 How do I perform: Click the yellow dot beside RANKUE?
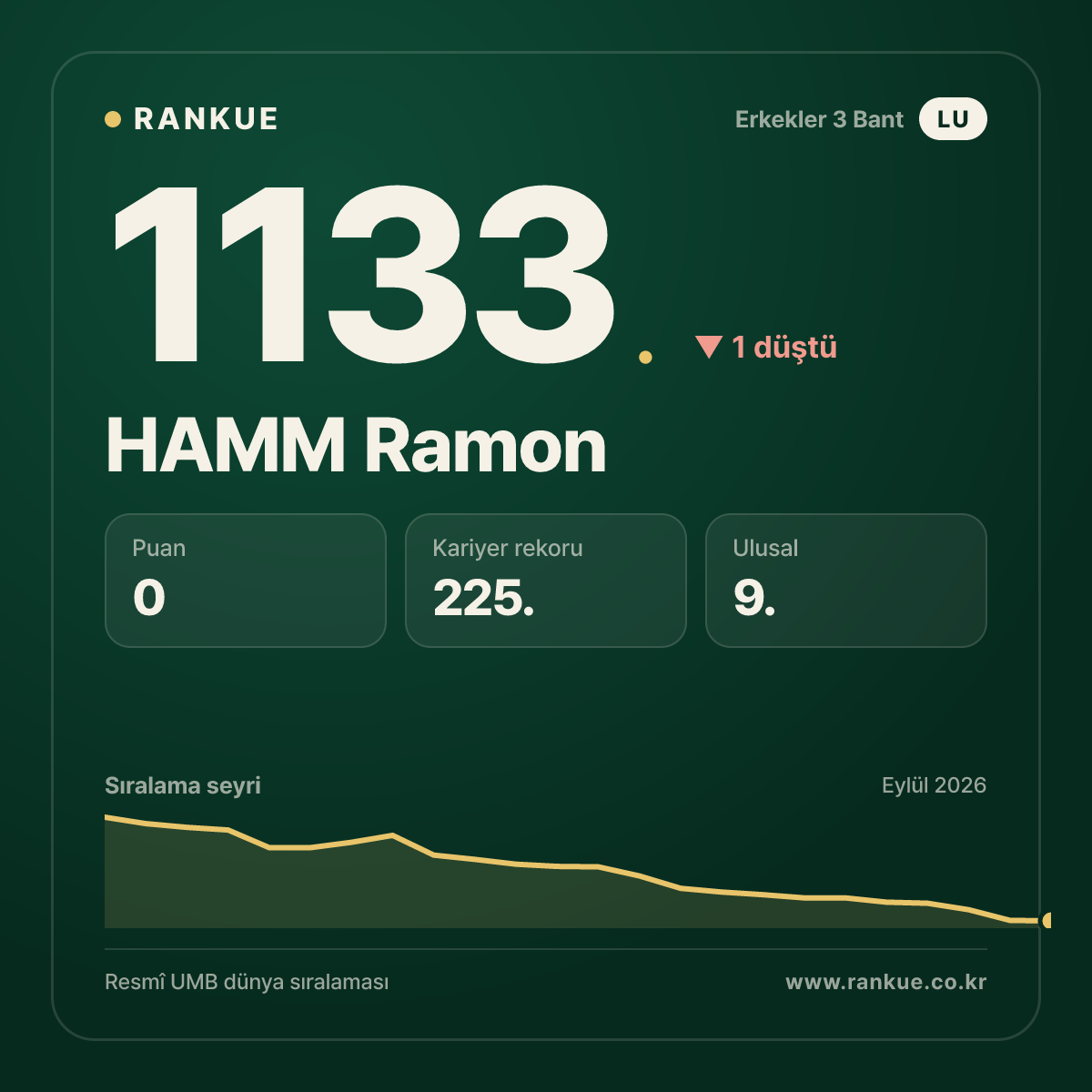[113, 119]
